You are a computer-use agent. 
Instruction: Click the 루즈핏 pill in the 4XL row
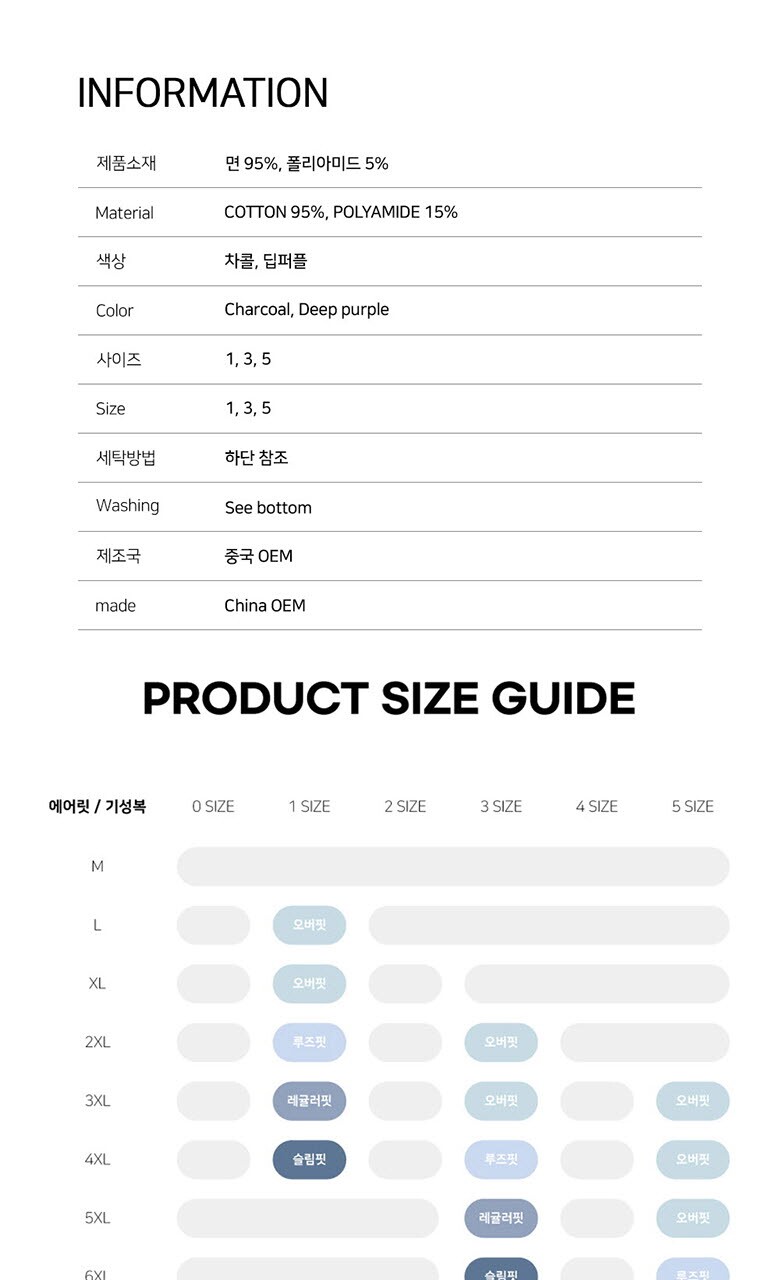(x=501, y=1160)
